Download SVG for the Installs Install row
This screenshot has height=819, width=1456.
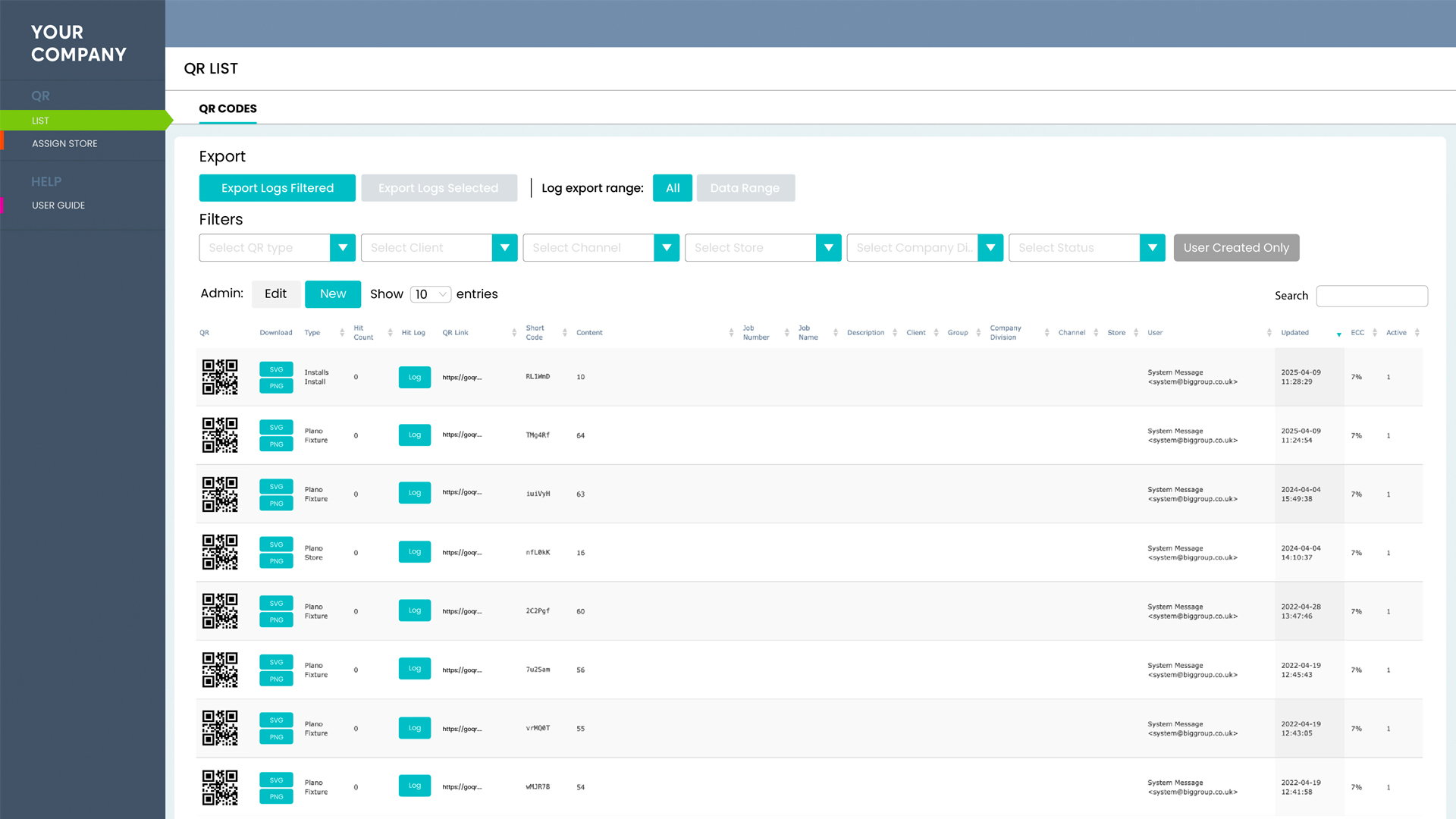click(x=276, y=369)
